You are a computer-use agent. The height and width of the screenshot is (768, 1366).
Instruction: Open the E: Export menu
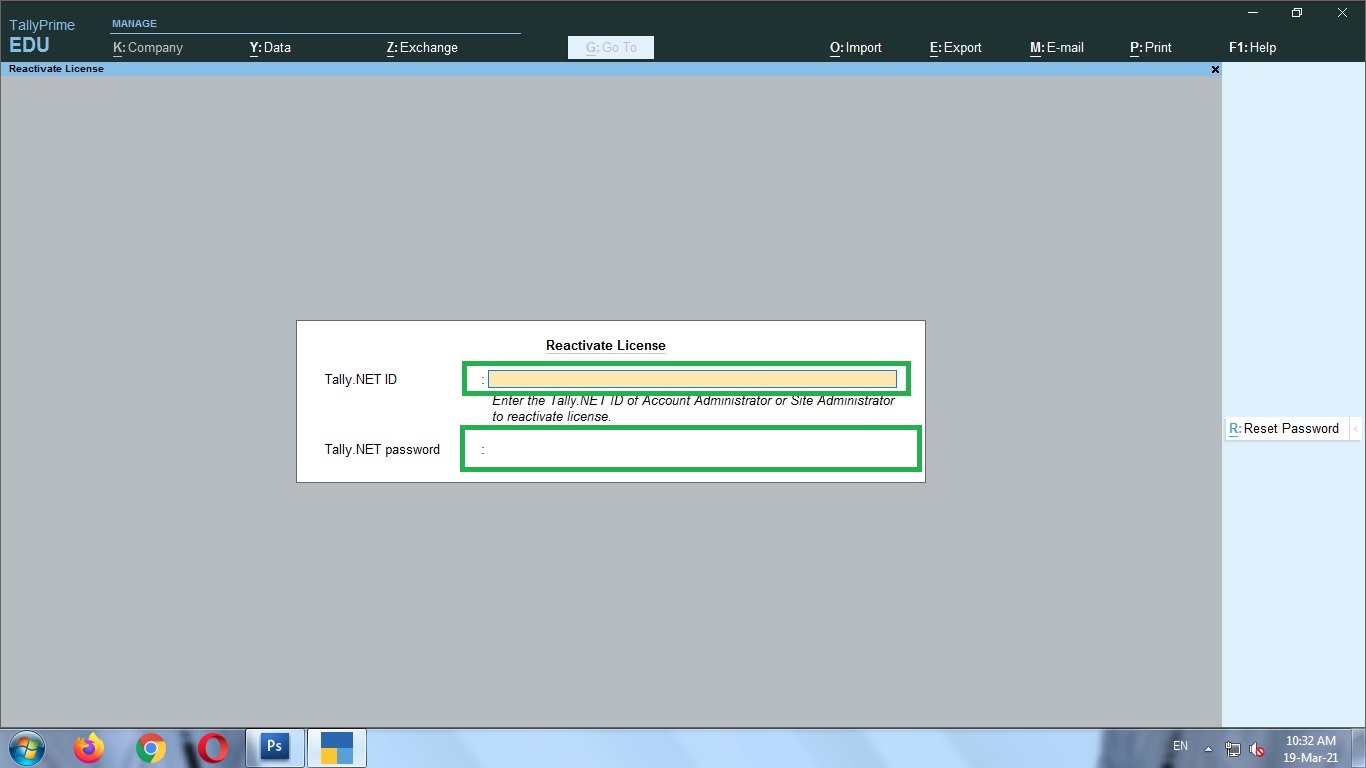coord(956,47)
